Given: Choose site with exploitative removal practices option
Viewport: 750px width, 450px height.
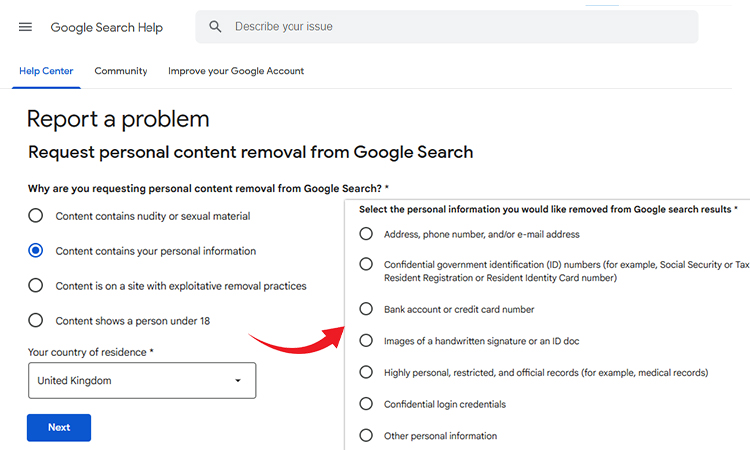Looking at the screenshot, I should 35,285.
